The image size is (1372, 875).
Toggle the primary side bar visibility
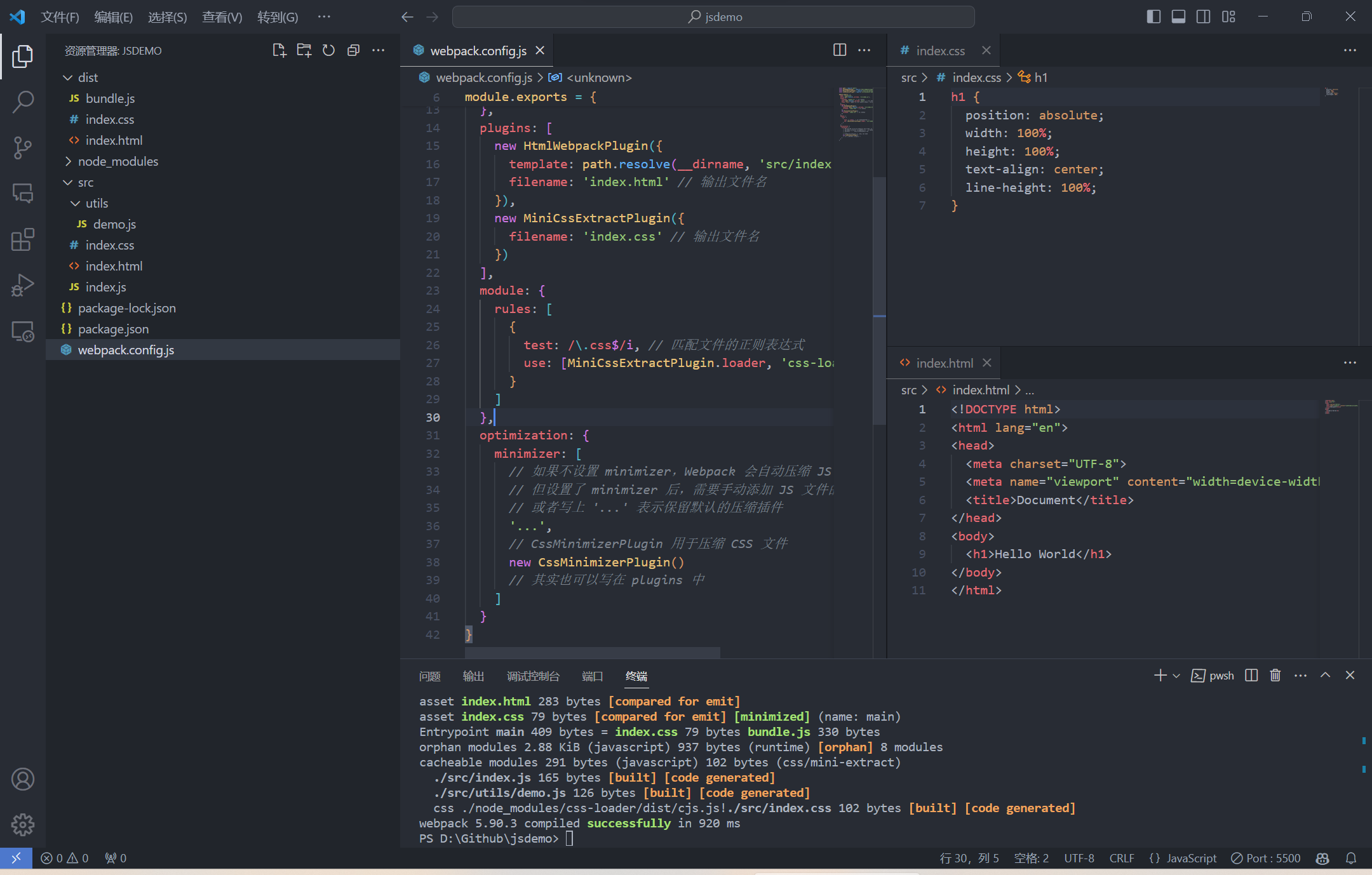pyautogui.click(x=1153, y=17)
